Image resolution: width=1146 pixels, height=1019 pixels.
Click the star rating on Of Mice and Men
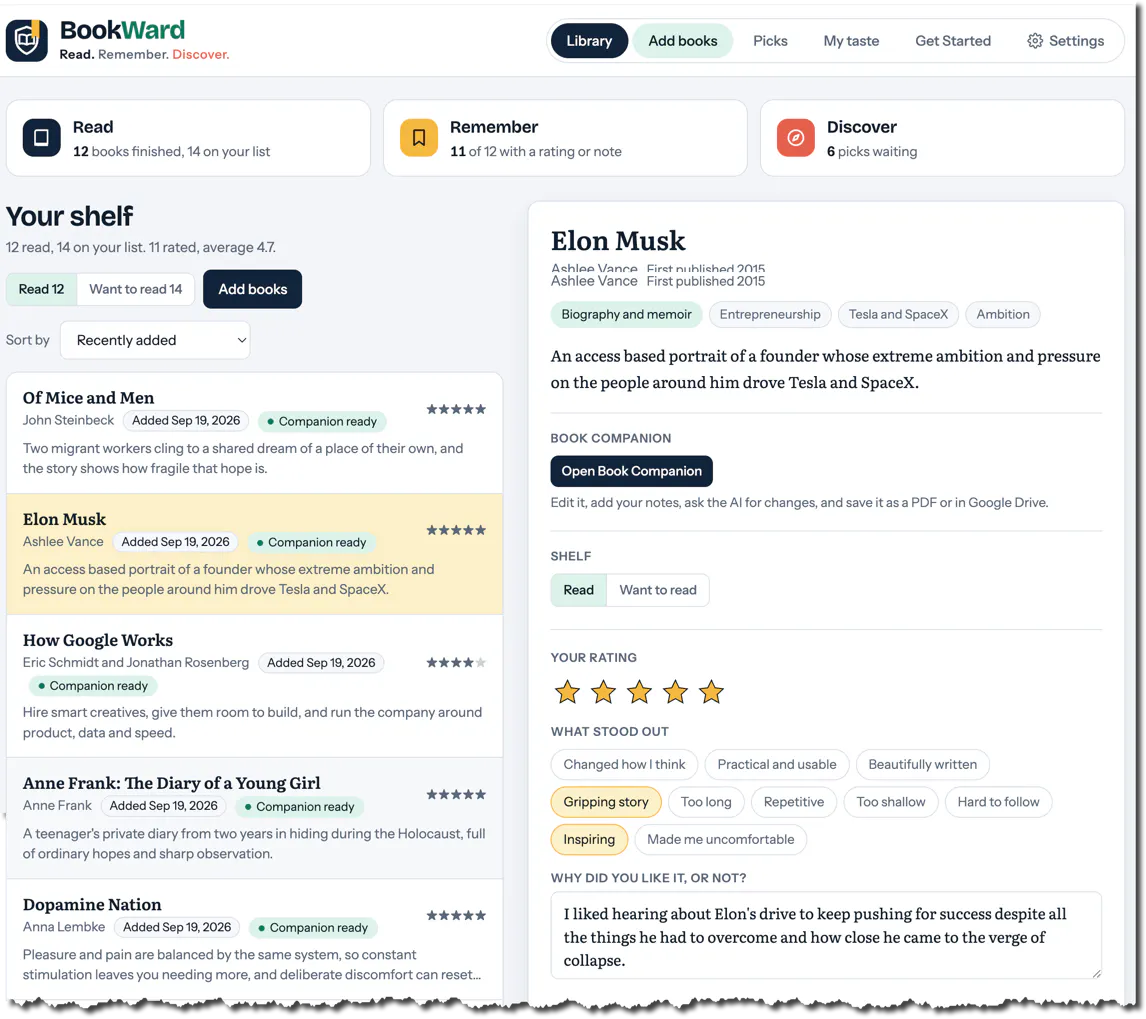click(x=456, y=409)
